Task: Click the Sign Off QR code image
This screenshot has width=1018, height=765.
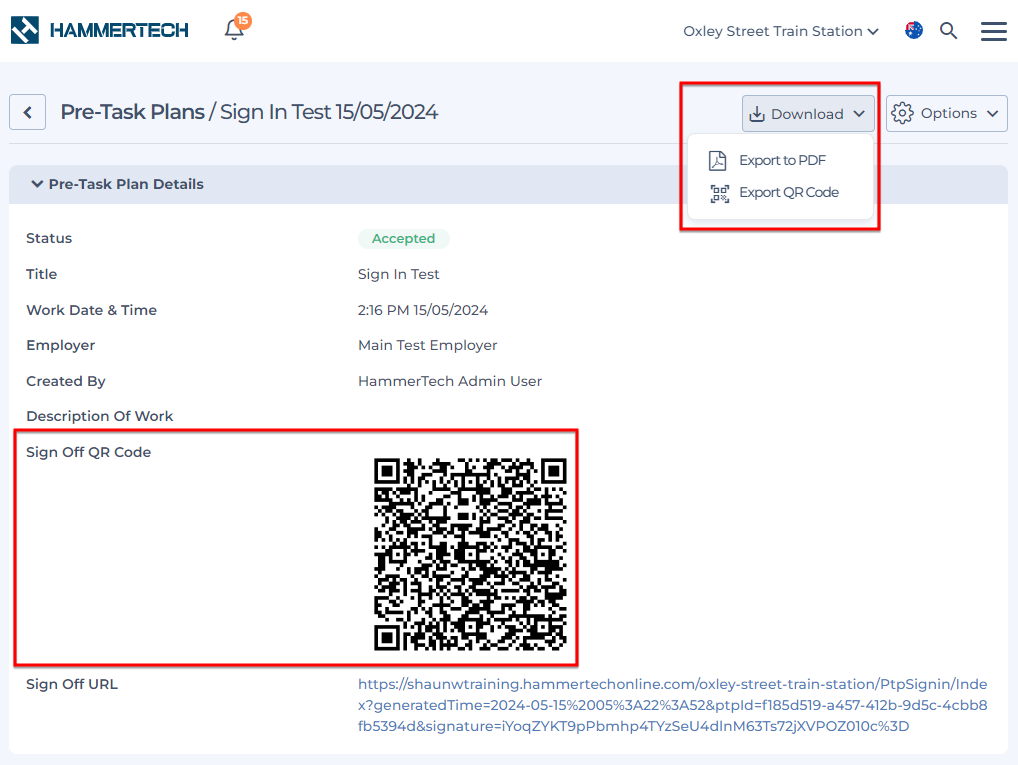Action: coord(470,554)
